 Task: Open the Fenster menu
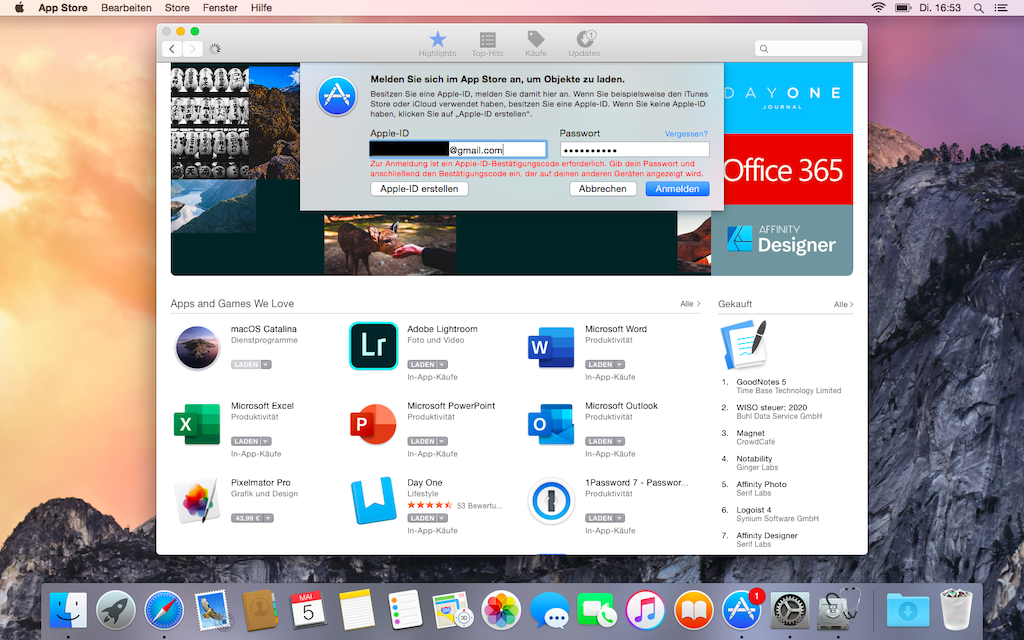pyautogui.click(x=220, y=8)
